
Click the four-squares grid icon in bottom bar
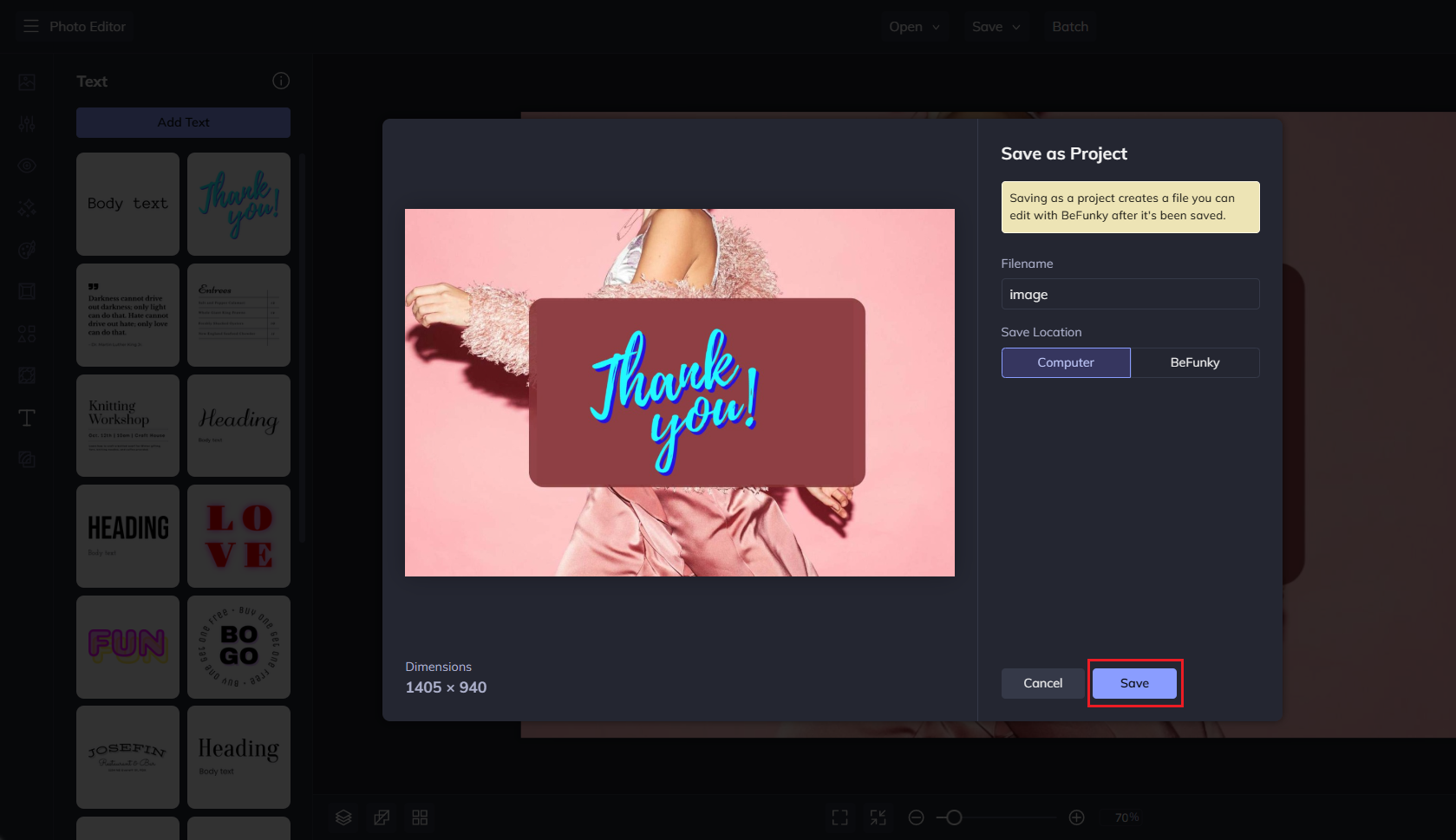point(420,817)
